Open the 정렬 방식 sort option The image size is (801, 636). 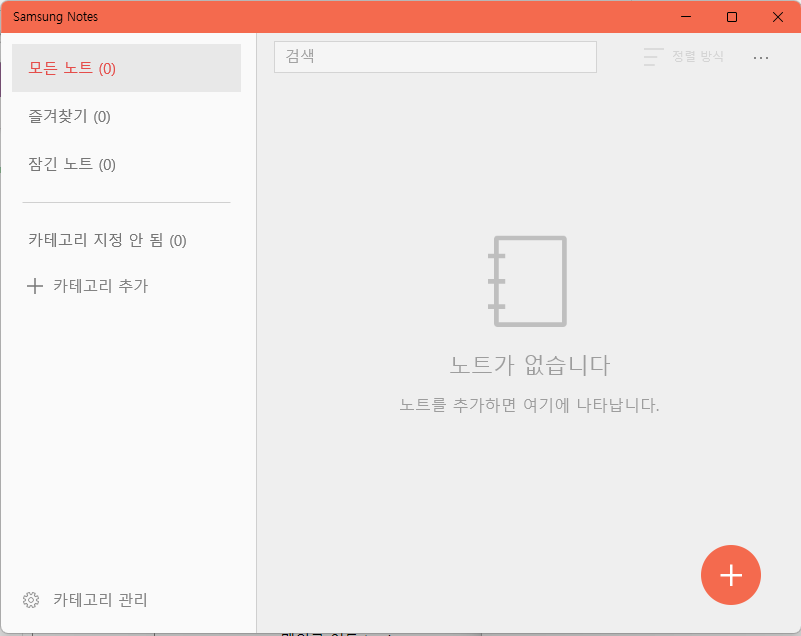(x=684, y=57)
